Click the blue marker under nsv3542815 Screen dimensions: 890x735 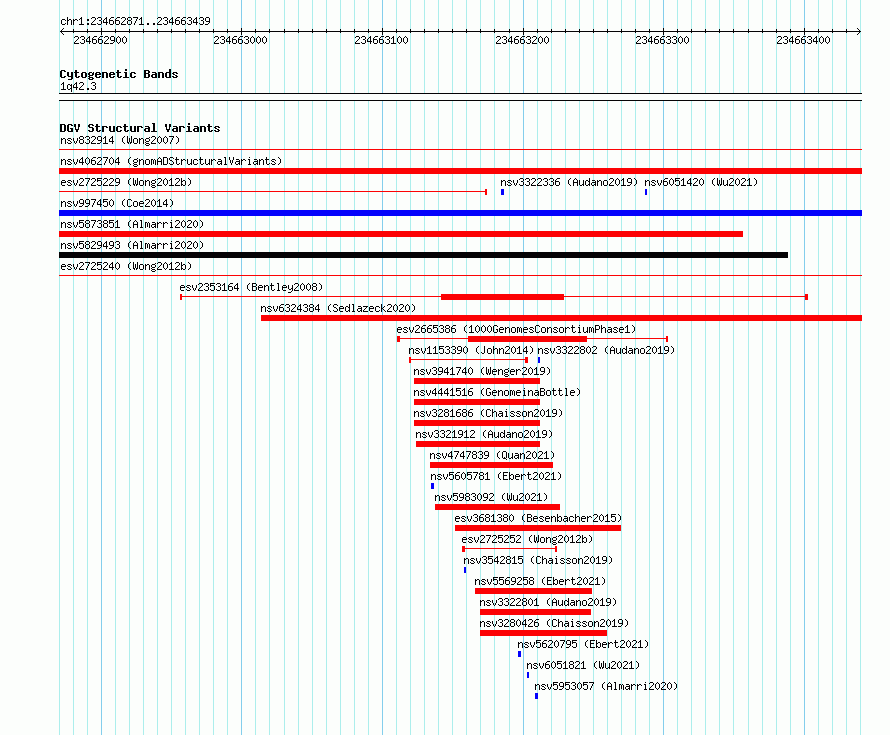465,570
